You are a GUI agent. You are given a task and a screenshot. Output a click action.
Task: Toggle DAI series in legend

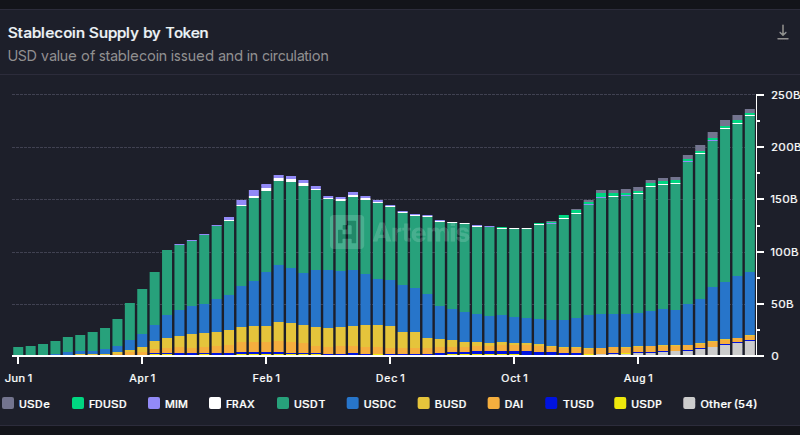(506, 404)
